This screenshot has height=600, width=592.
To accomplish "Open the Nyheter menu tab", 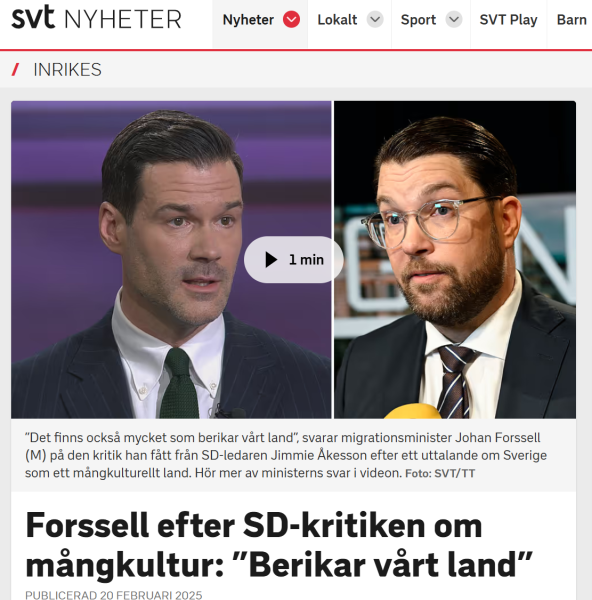I will tap(248, 20).
